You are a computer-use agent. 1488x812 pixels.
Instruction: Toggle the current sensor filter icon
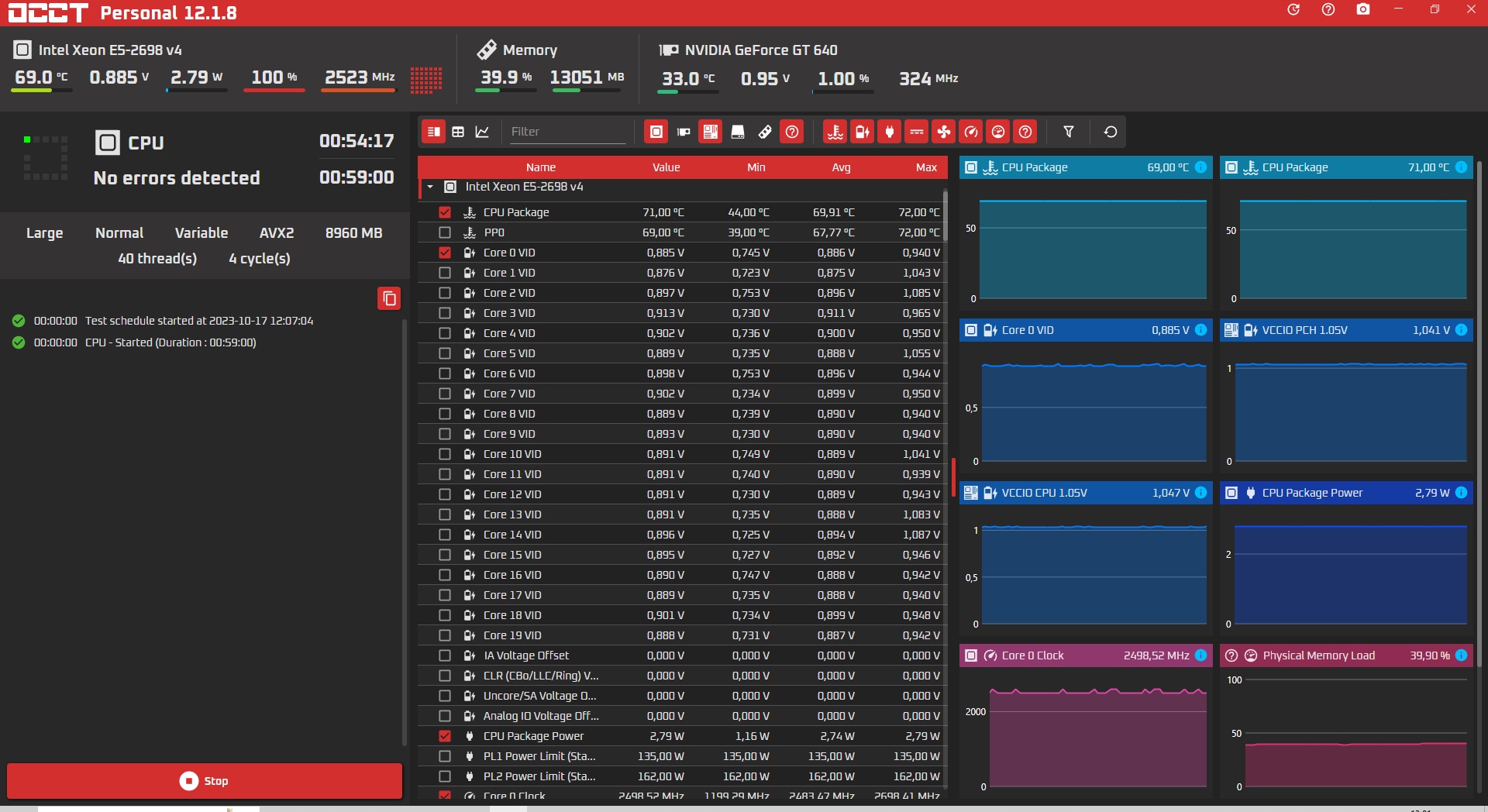pyautogui.click(x=917, y=132)
